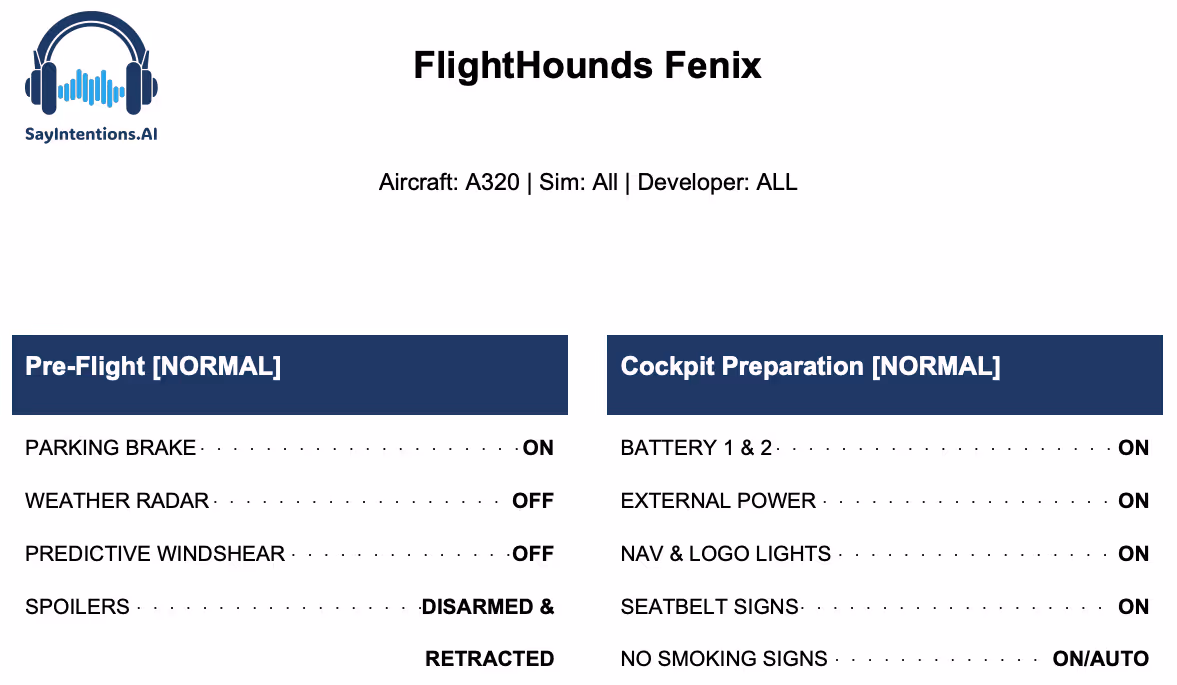Viewport: 1177px width, 685px height.
Task: Select the BATTERY 1 & 2 item
Action: (x=697, y=448)
